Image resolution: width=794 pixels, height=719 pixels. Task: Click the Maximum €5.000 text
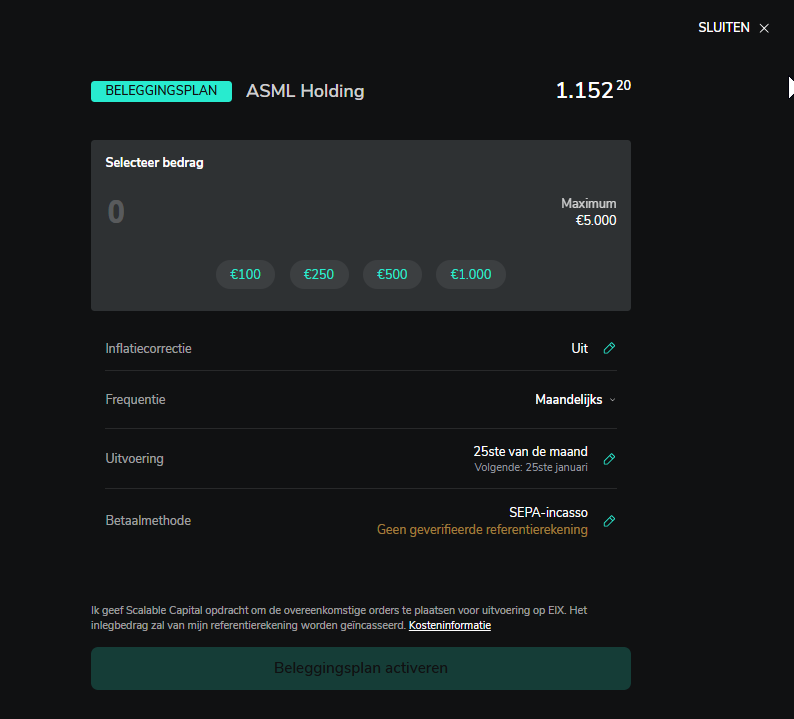pyautogui.click(x=588, y=212)
